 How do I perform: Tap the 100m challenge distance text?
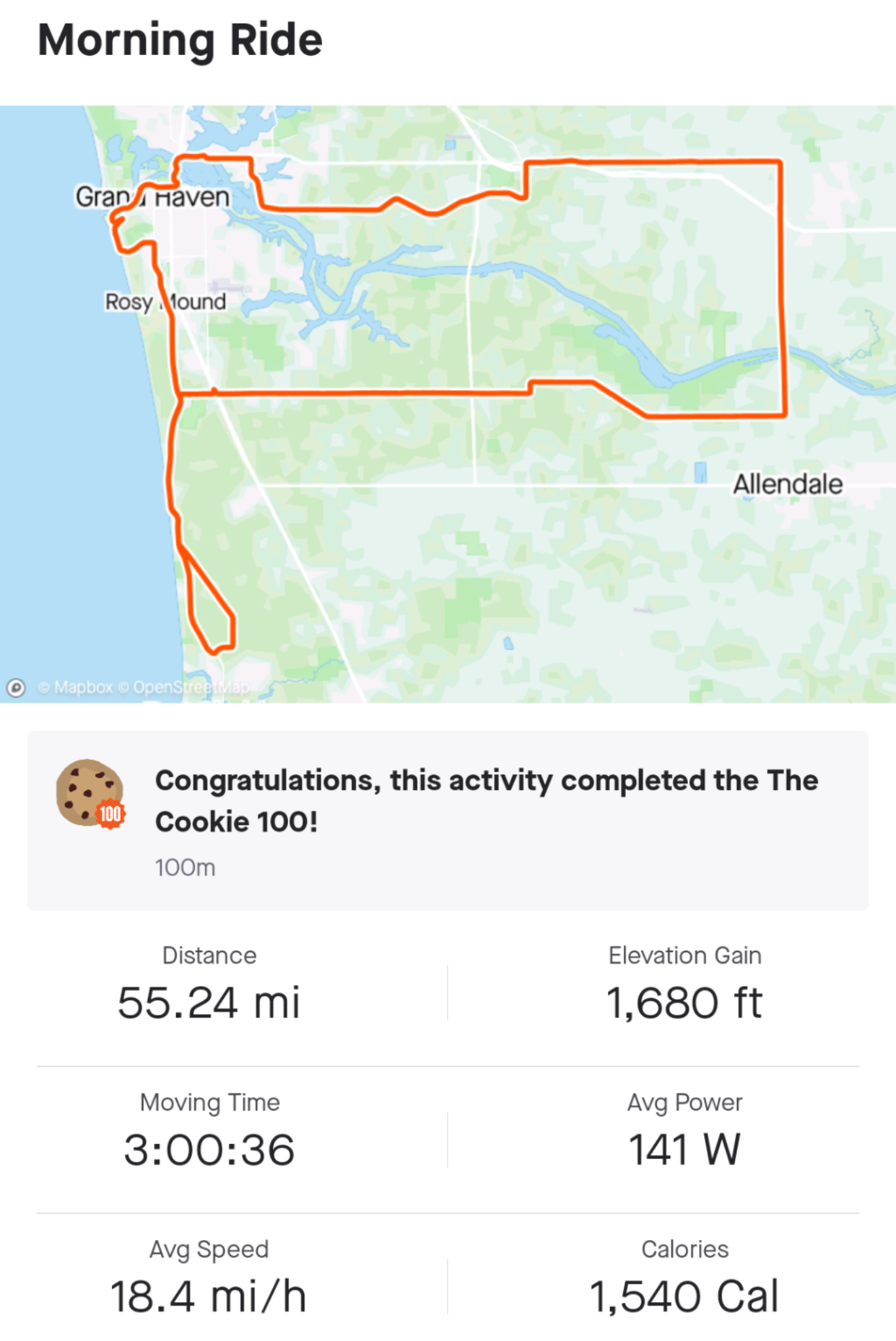185,868
